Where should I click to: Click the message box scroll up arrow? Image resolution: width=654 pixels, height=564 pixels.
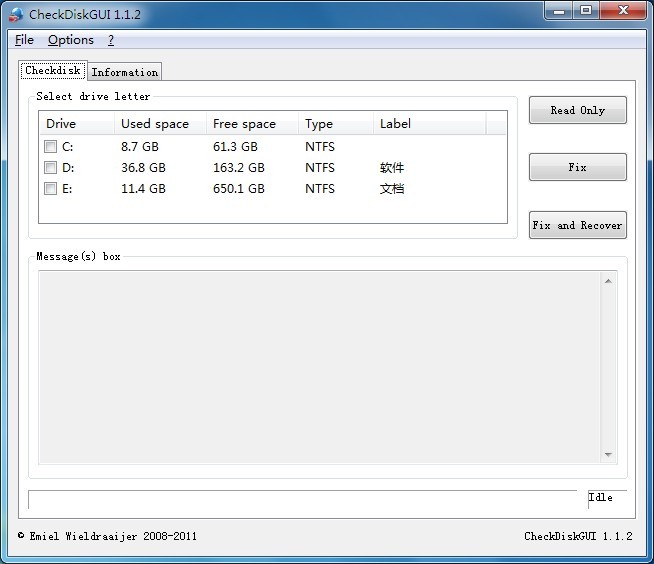click(608, 281)
